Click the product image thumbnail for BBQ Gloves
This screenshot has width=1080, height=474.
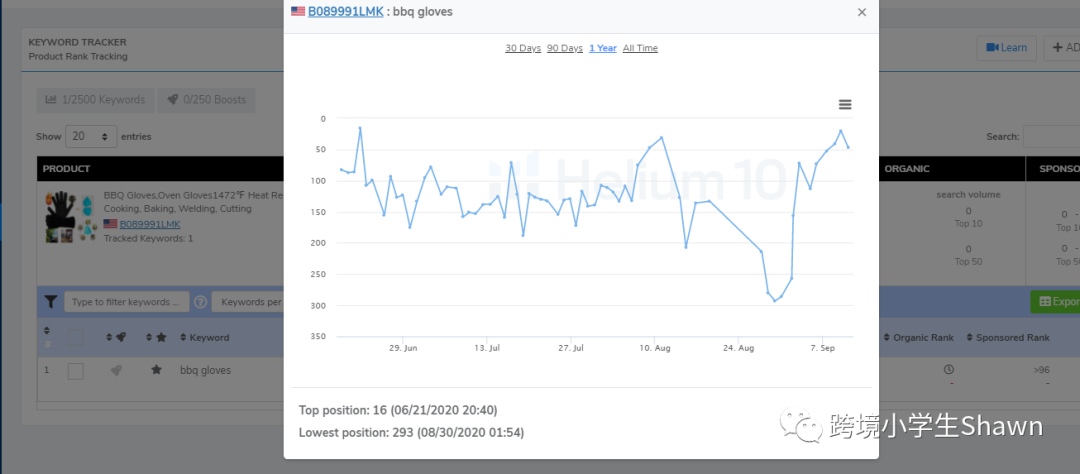72,216
